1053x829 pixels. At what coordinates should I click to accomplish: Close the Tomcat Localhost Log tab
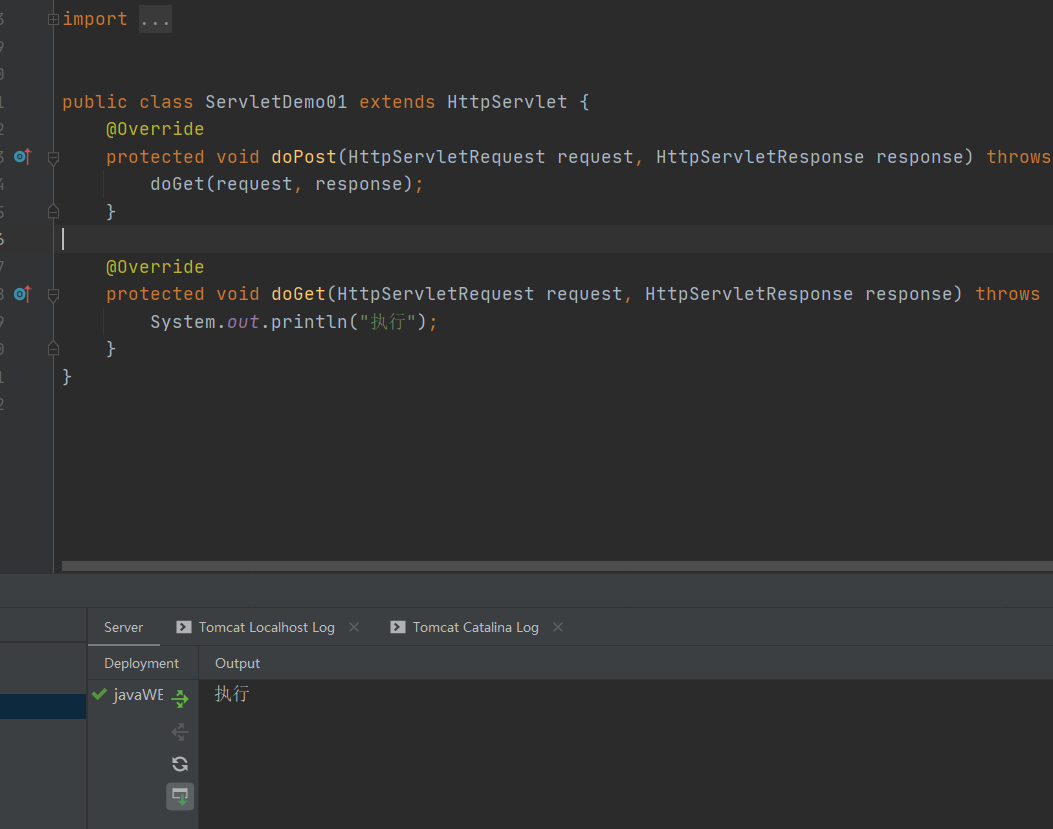coord(354,627)
